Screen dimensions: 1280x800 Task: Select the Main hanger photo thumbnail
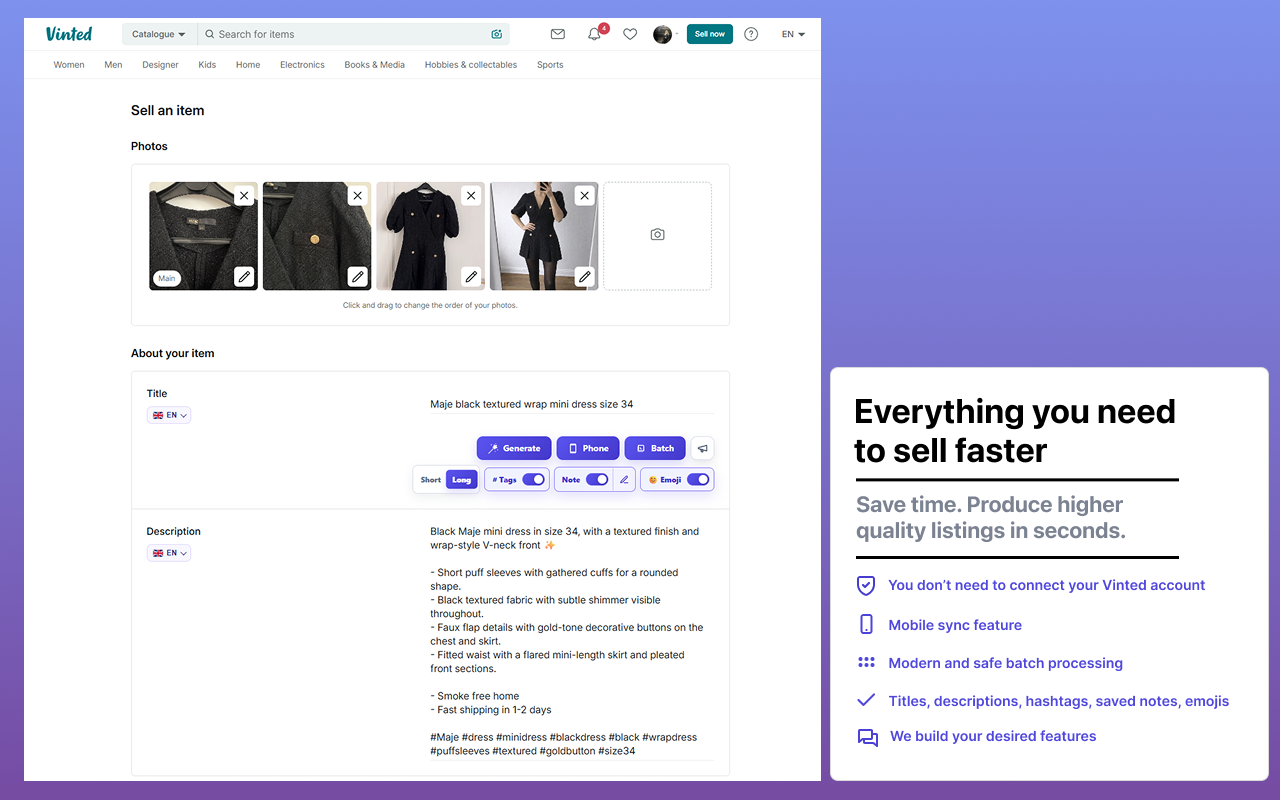click(203, 236)
